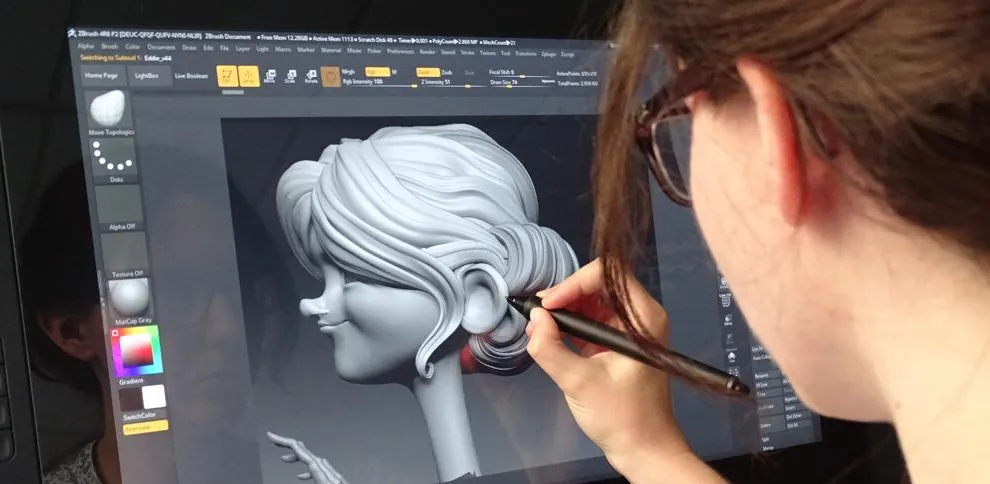
Task: Activate the yellow Draw mode button
Action: point(249,76)
